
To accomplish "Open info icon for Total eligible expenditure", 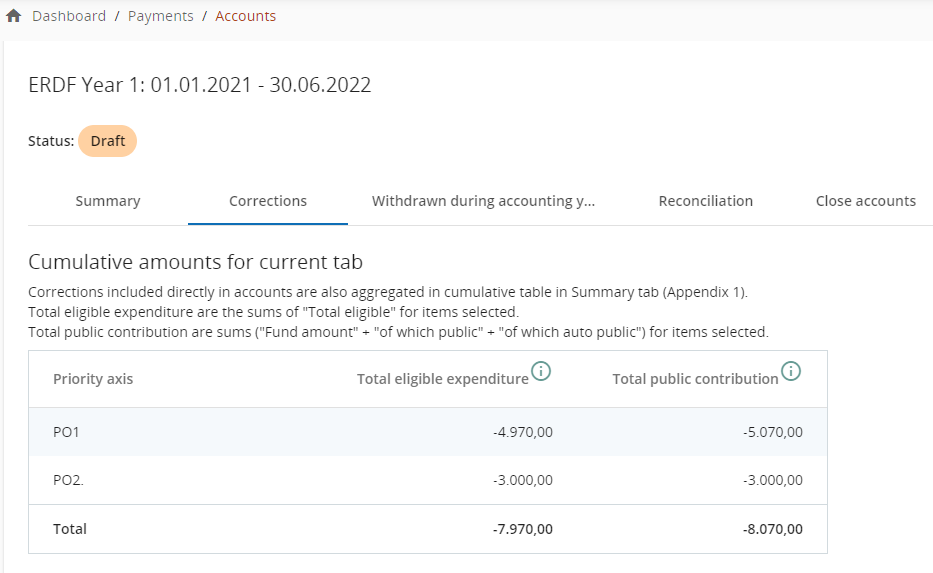I will click(x=541, y=372).
